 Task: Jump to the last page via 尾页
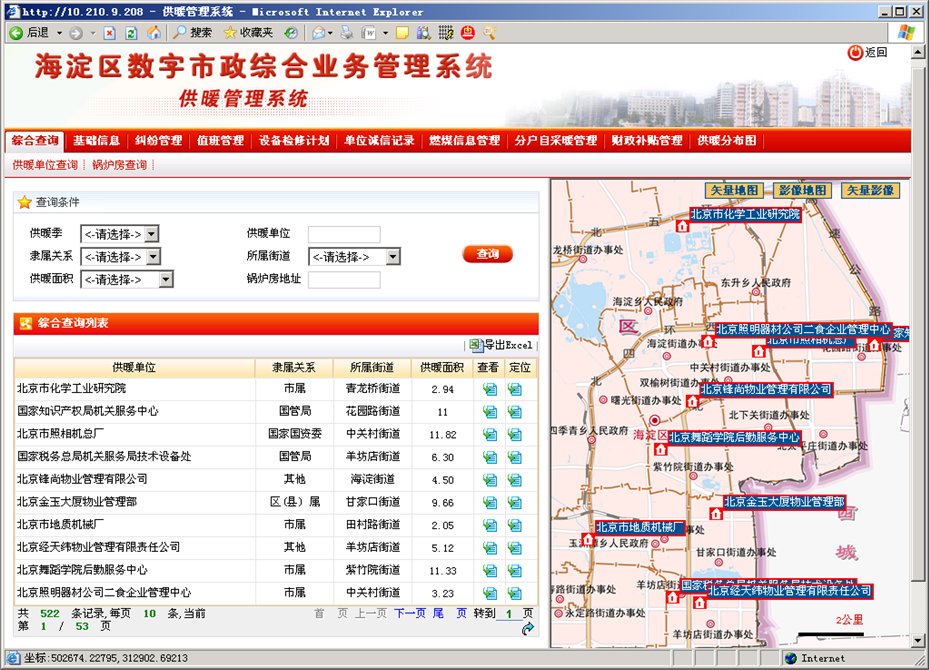pyautogui.click(x=450, y=614)
